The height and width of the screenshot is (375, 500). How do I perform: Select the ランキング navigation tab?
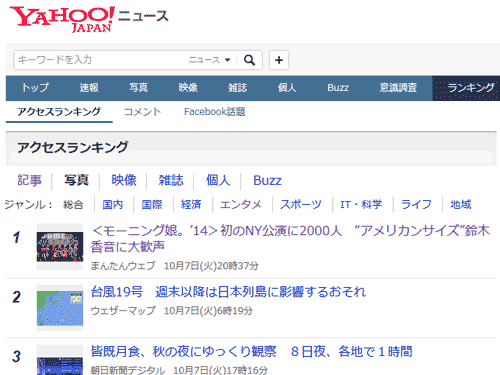[466, 88]
